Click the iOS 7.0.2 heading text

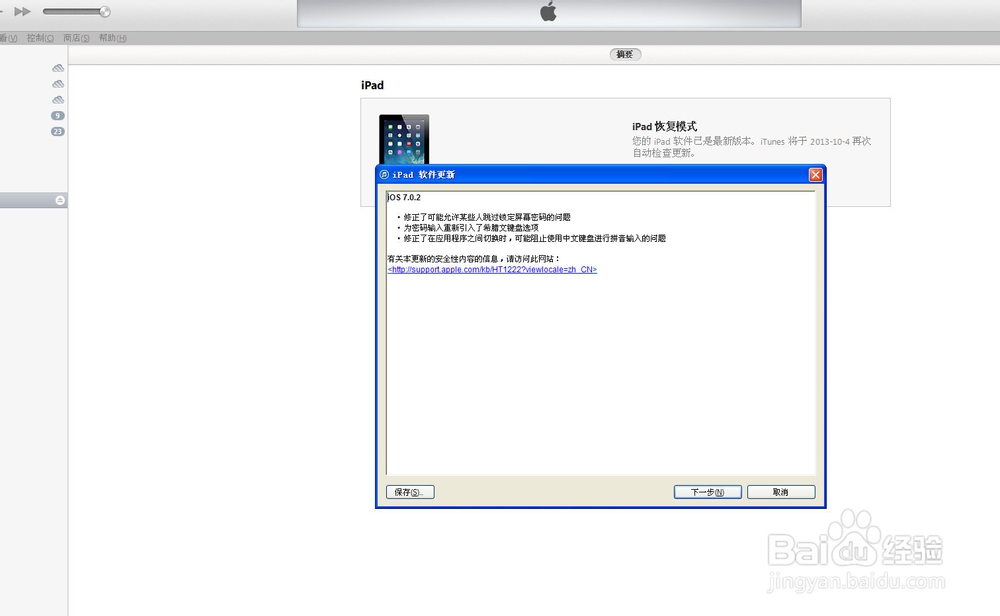click(x=404, y=198)
